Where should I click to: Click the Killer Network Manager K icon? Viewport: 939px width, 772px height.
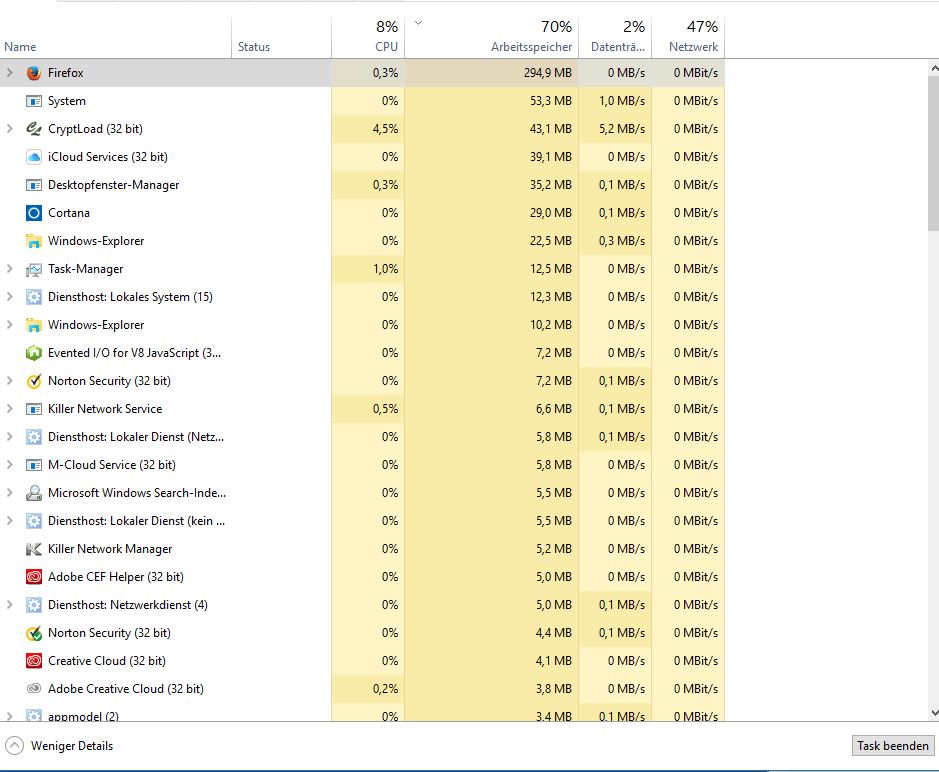pos(34,549)
